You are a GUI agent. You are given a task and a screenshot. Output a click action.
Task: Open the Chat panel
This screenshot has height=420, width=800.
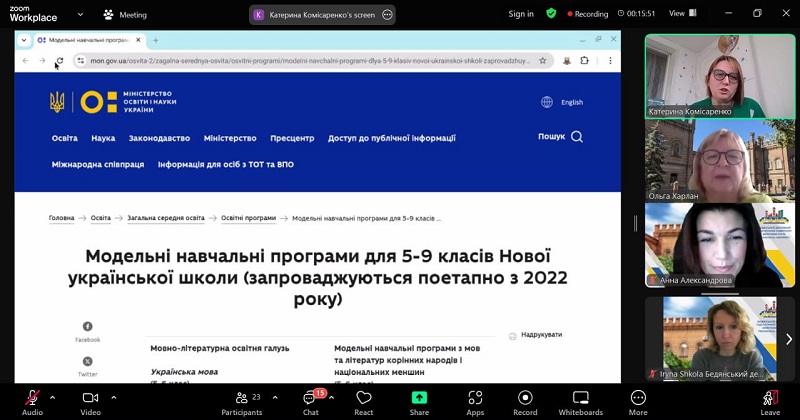coord(310,403)
